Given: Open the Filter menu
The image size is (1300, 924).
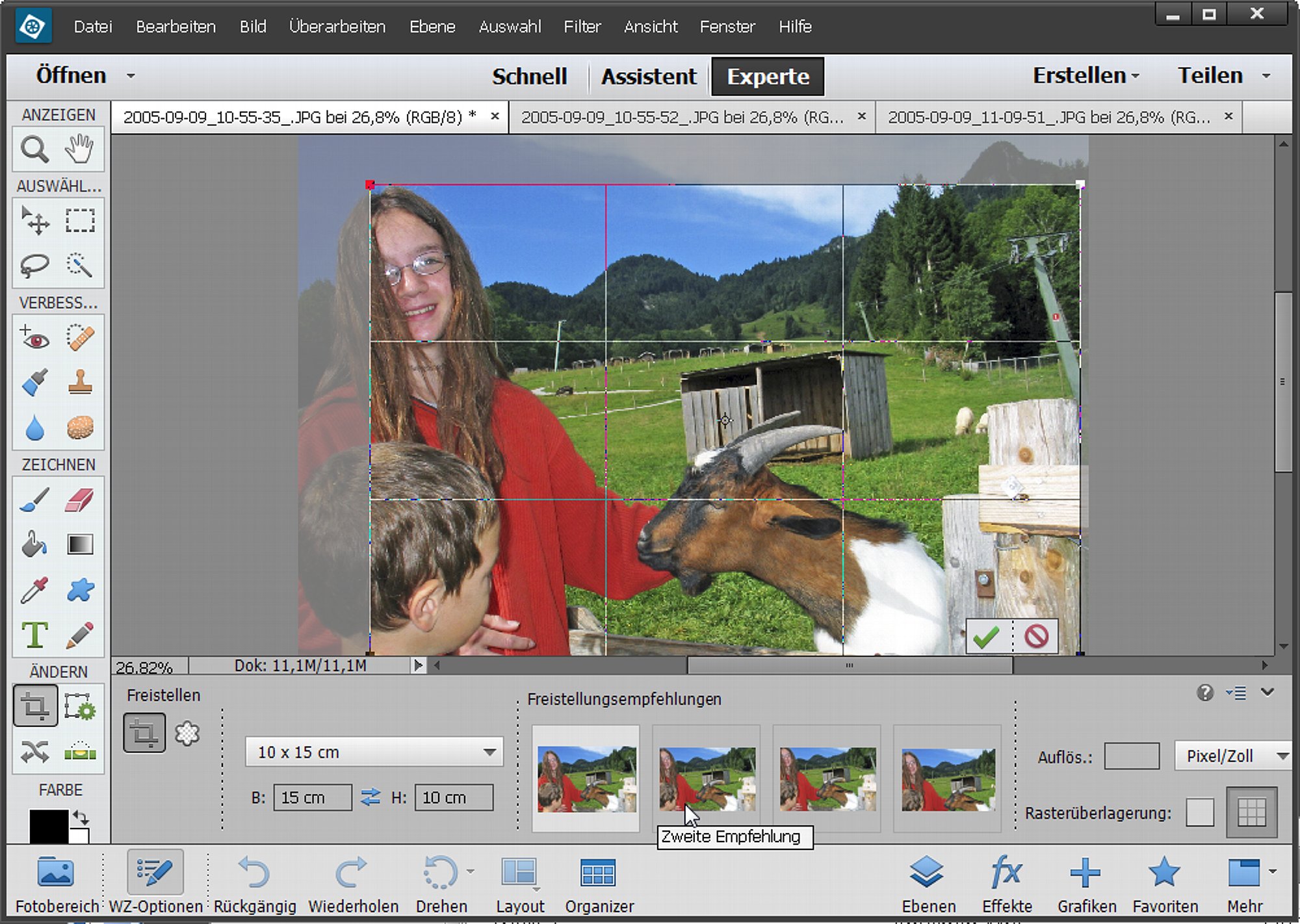Looking at the screenshot, I should pyautogui.click(x=582, y=27).
